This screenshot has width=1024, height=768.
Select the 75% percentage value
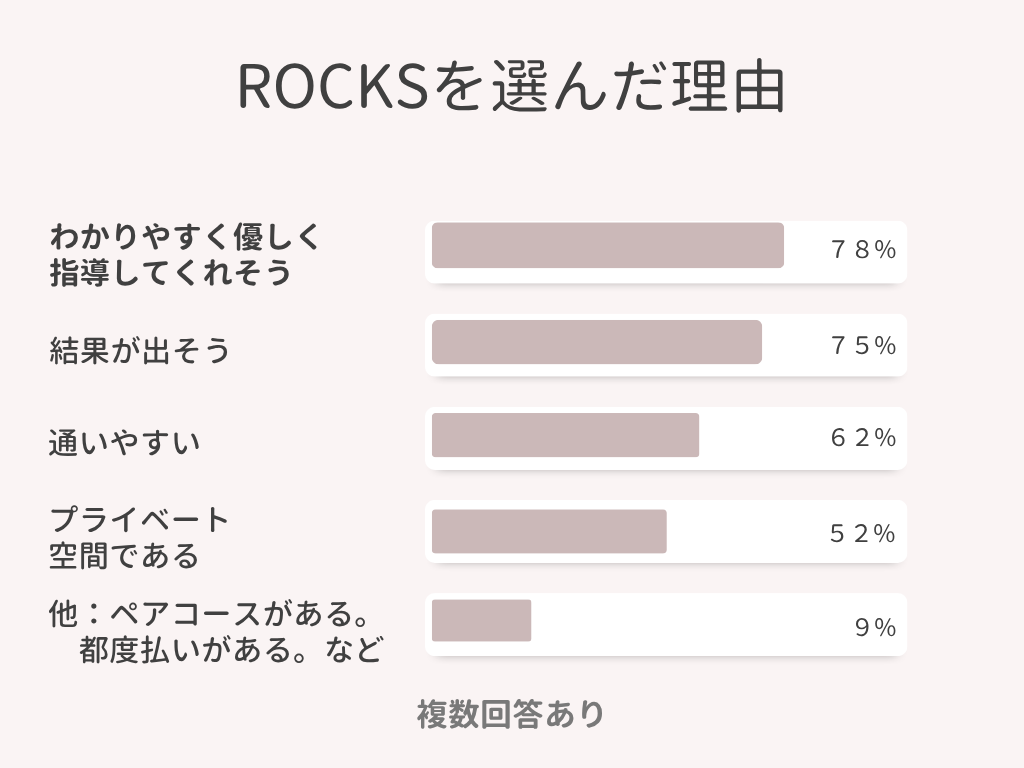click(x=863, y=345)
